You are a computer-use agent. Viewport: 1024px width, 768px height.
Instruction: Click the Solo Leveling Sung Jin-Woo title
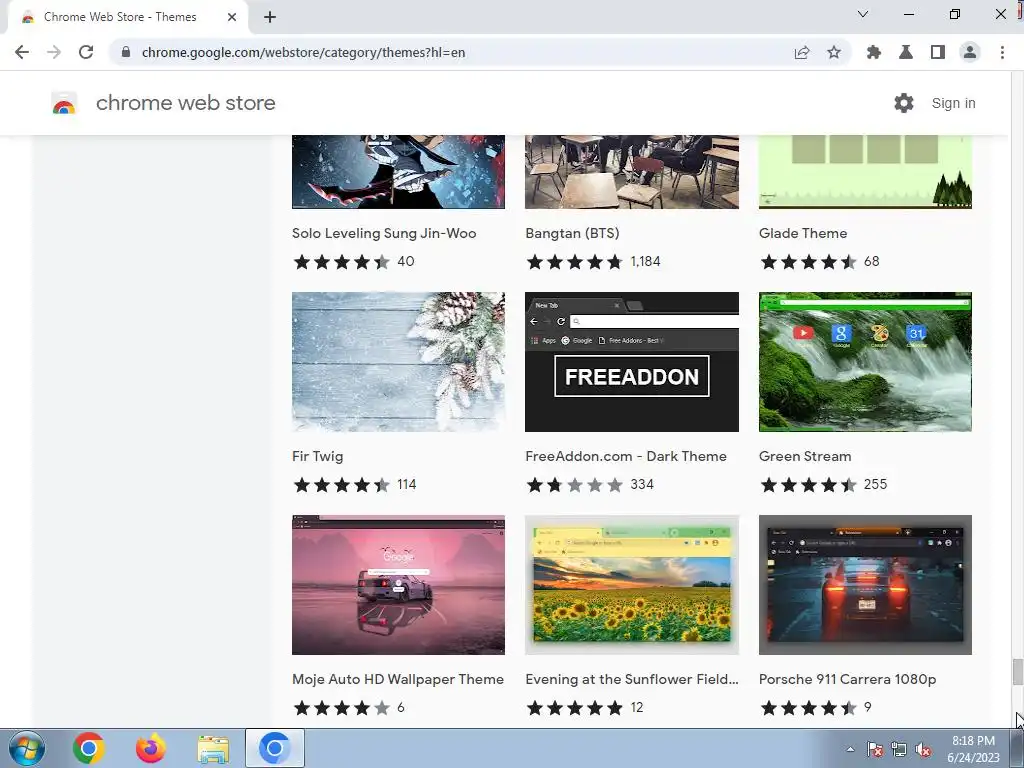click(x=384, y=233)
